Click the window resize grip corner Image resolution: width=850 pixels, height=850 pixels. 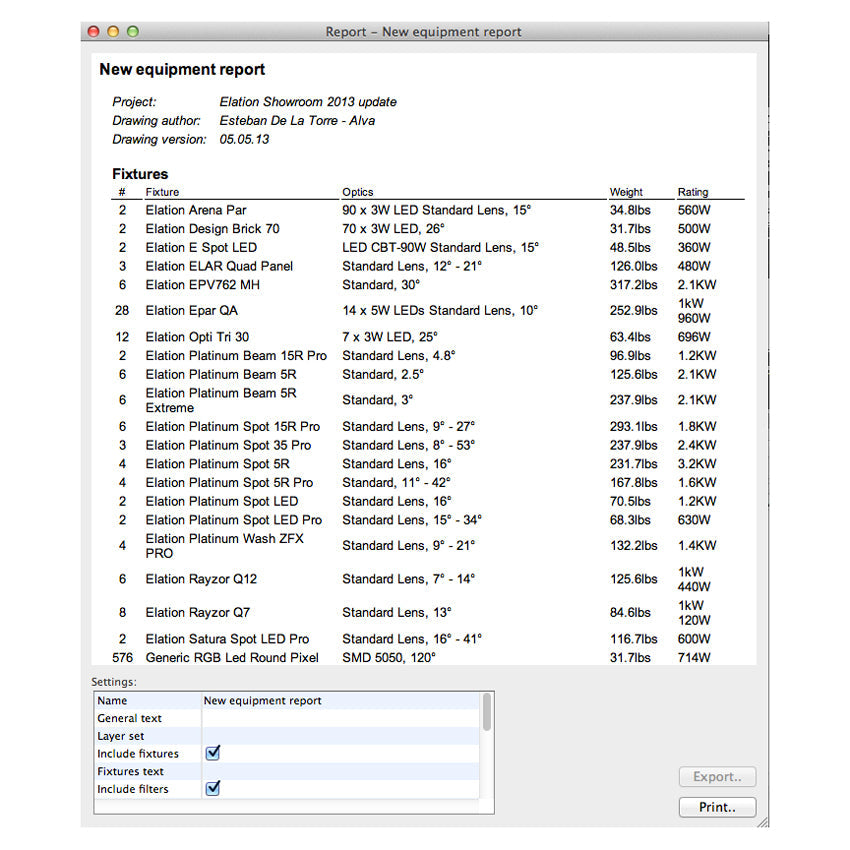[x=762, y=821]
